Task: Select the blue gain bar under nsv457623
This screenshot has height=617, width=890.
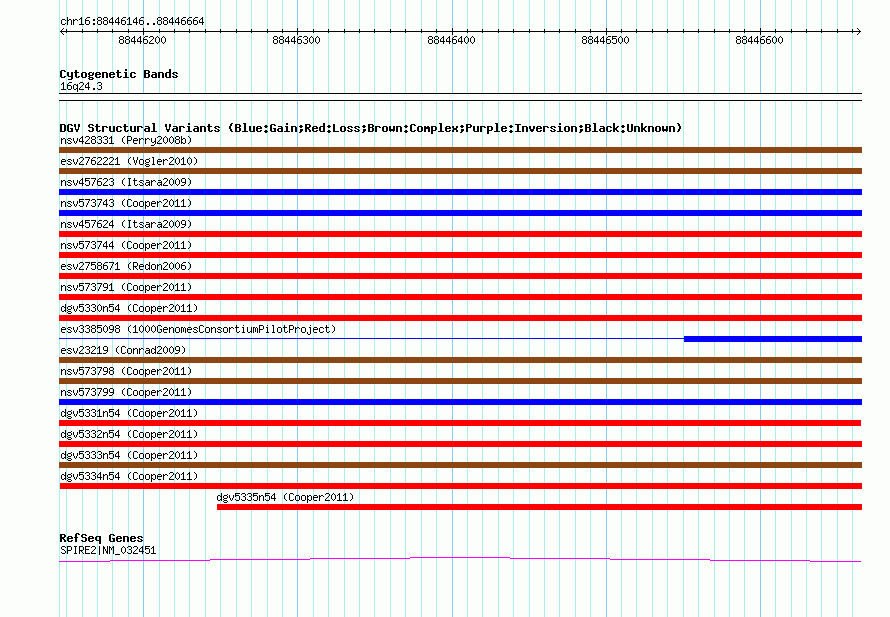Action: (x=460, y=192)
